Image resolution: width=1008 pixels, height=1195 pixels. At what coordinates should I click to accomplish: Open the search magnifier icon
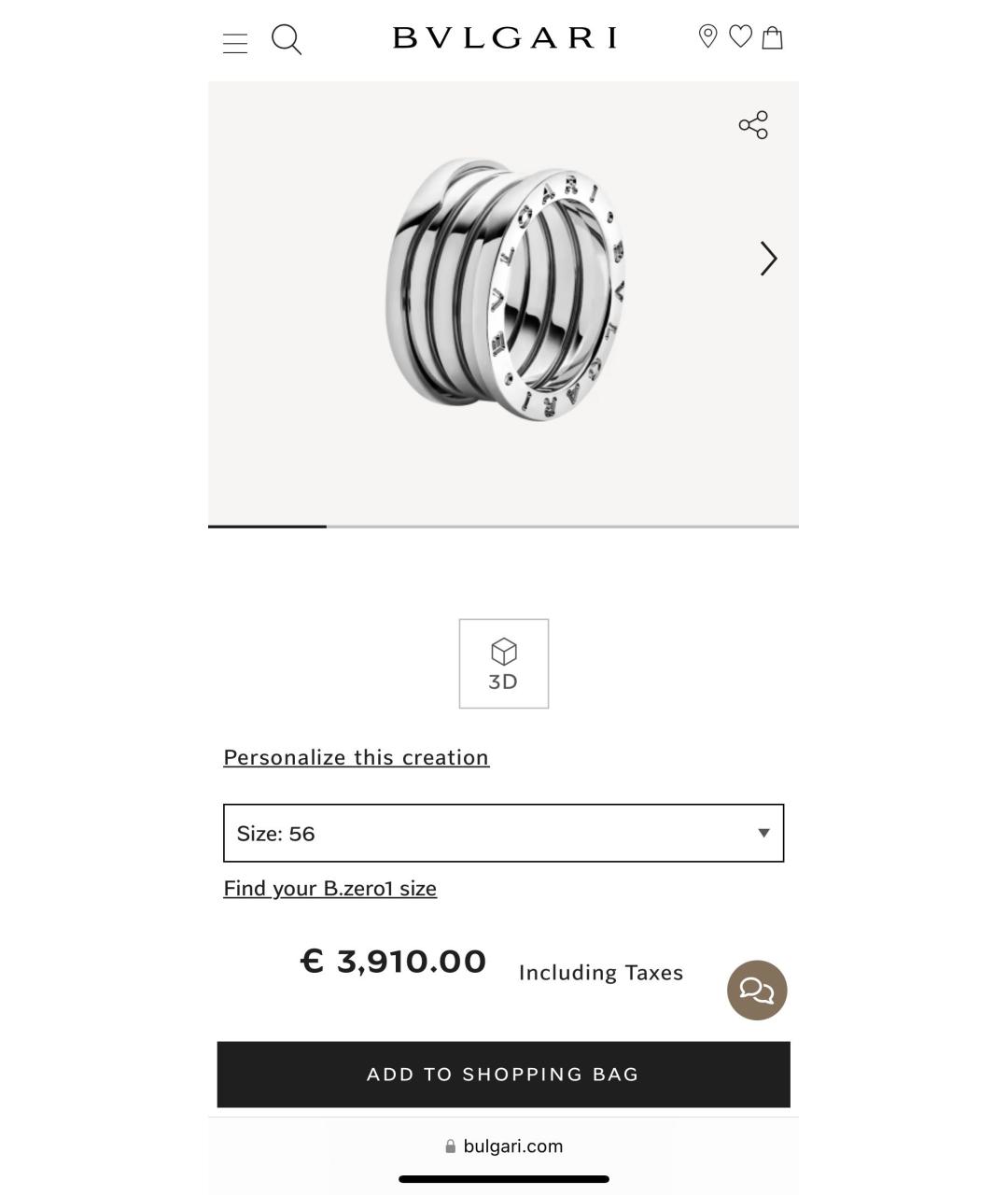coord(287,39)
